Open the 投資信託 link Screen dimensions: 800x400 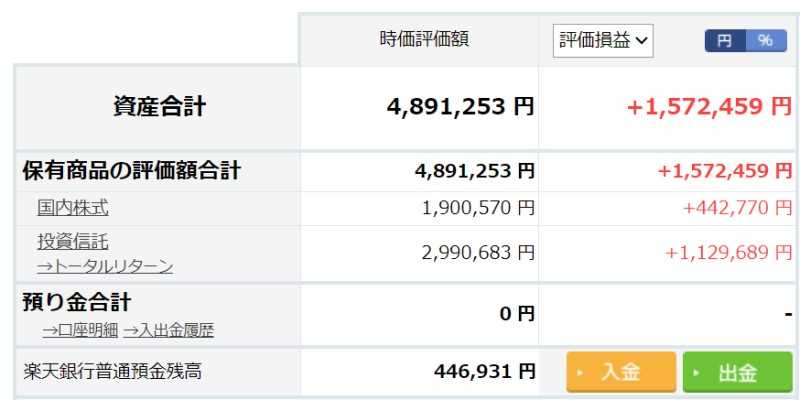click(x=72, y=241)
